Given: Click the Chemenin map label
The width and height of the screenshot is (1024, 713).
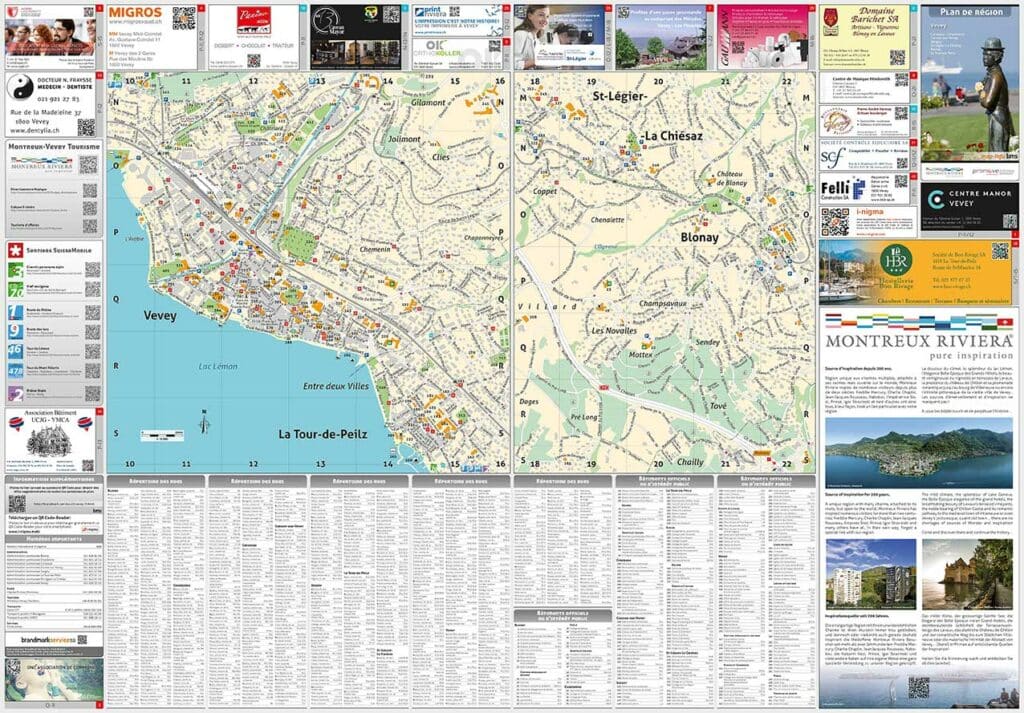Looking at the screenshot, I should coord(375,249).
